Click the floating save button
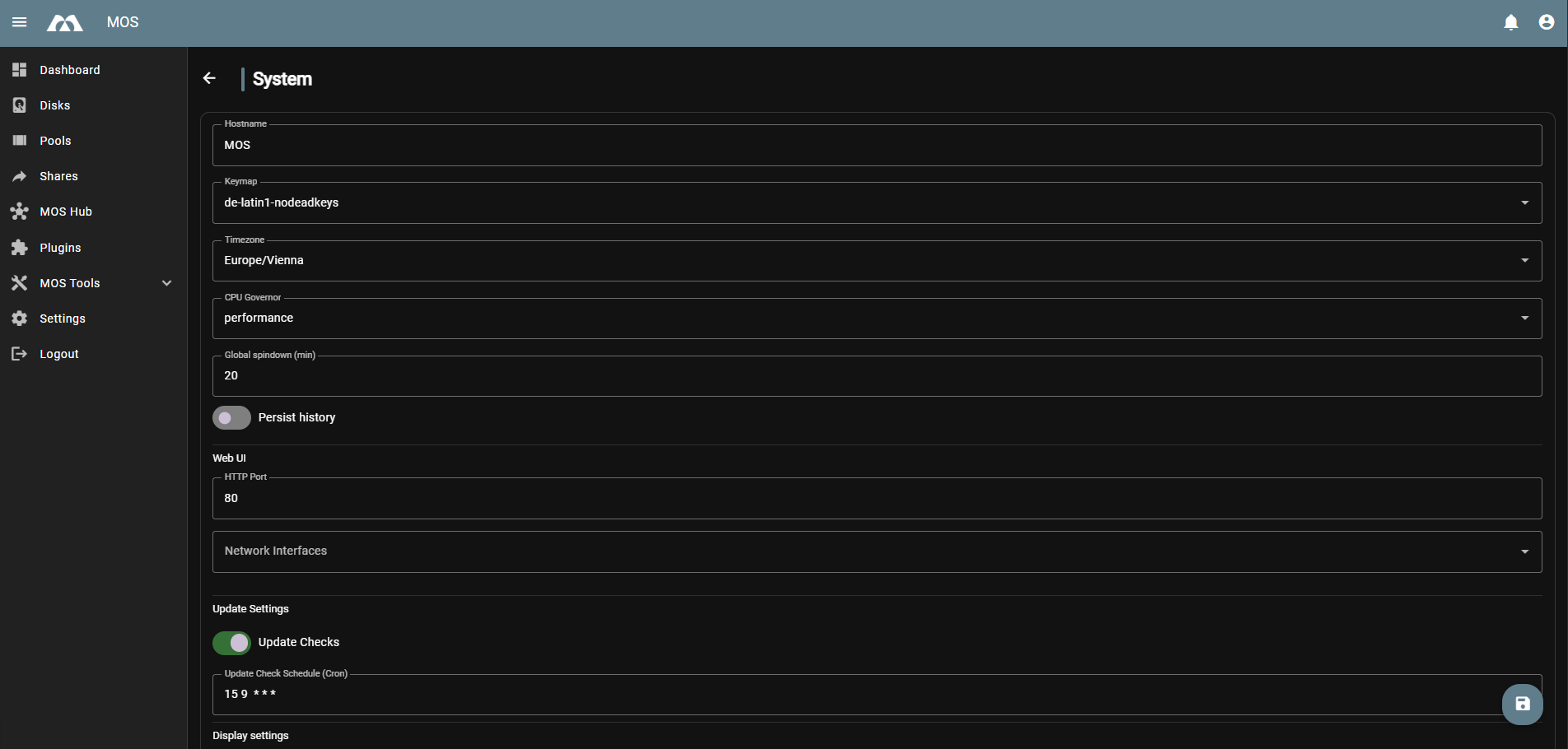This screenshot has width=1568, height=749. [x=1522, y=704]
